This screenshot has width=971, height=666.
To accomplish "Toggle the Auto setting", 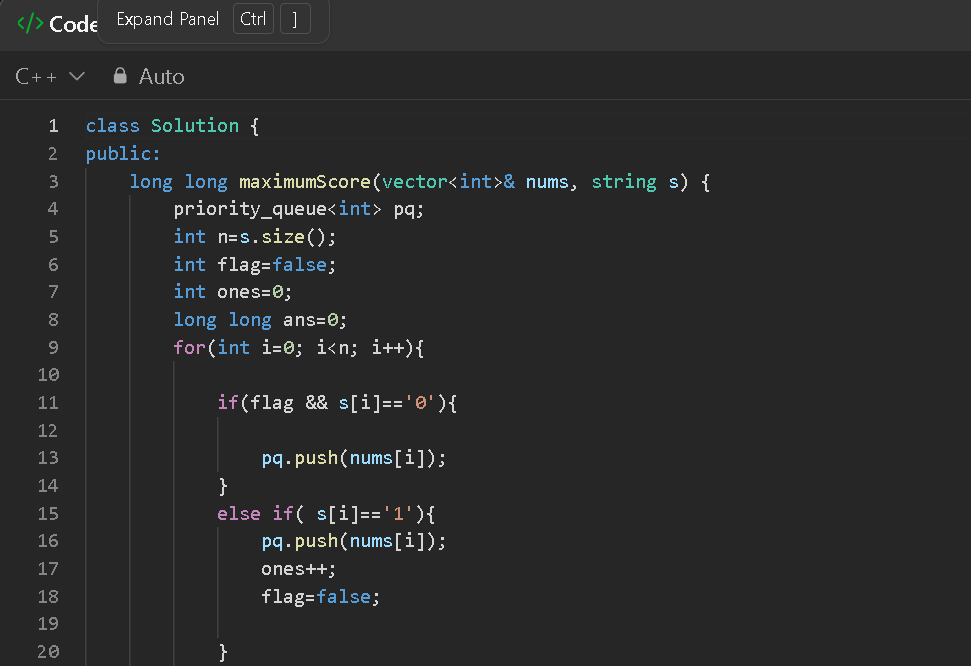I will 163,76.
